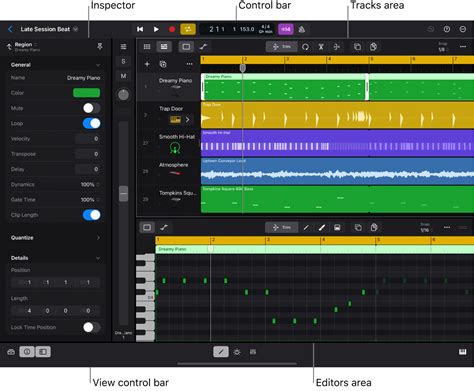Click the Smooth Hi-Hat track icon
Screen dimensions: 474x391
[x=175, y=148]
